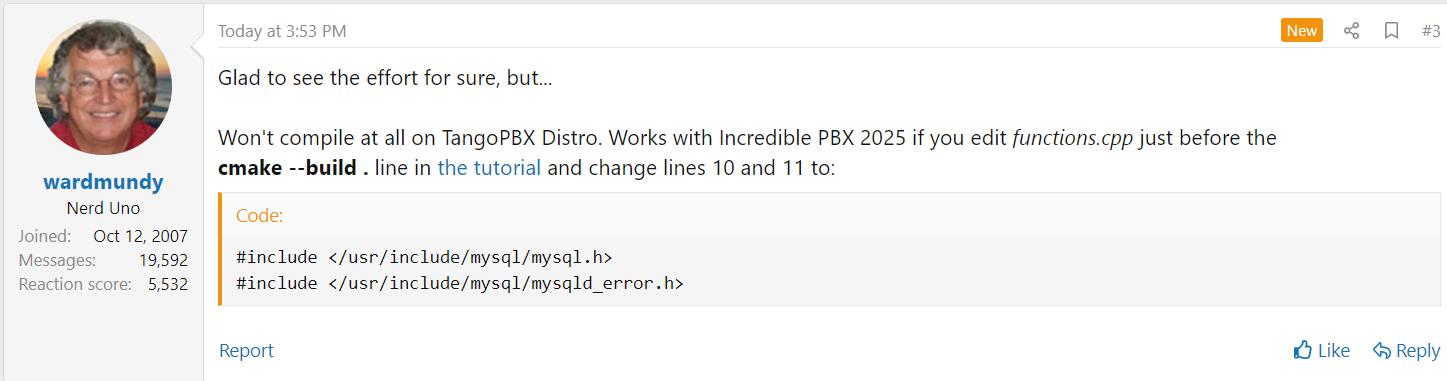The height and width of the screenshot is (381, 1447).
Task: Click the Nerd Uno user title
Action: (104, 209)
